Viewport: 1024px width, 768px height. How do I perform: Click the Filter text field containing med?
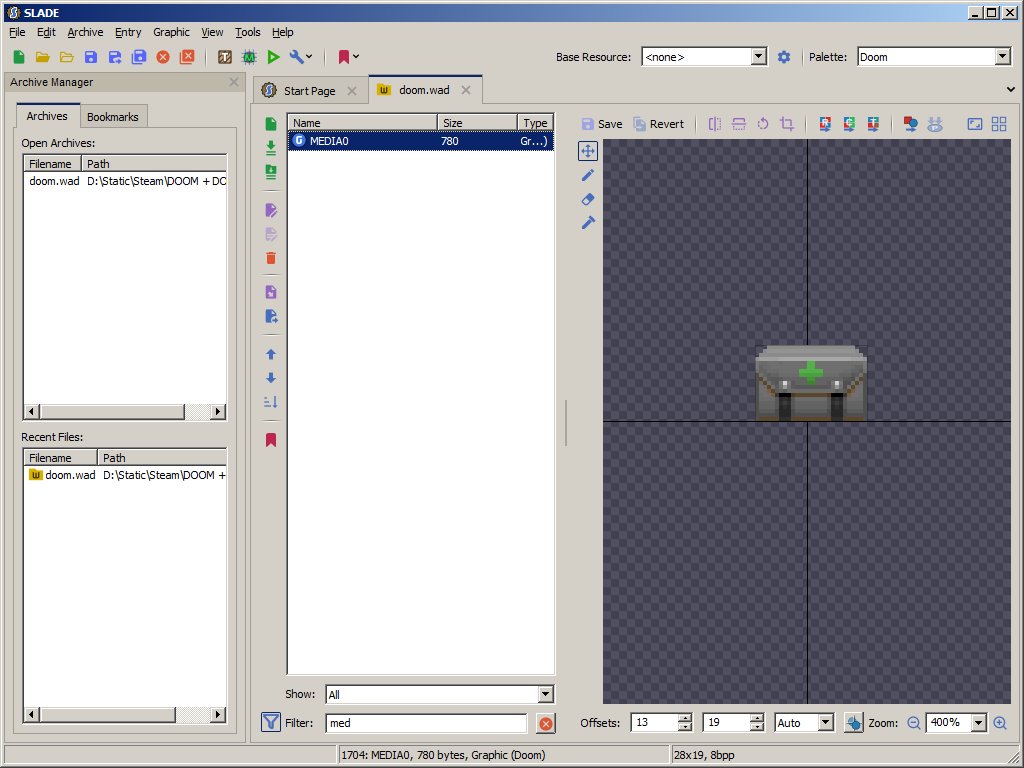(426, 723)
